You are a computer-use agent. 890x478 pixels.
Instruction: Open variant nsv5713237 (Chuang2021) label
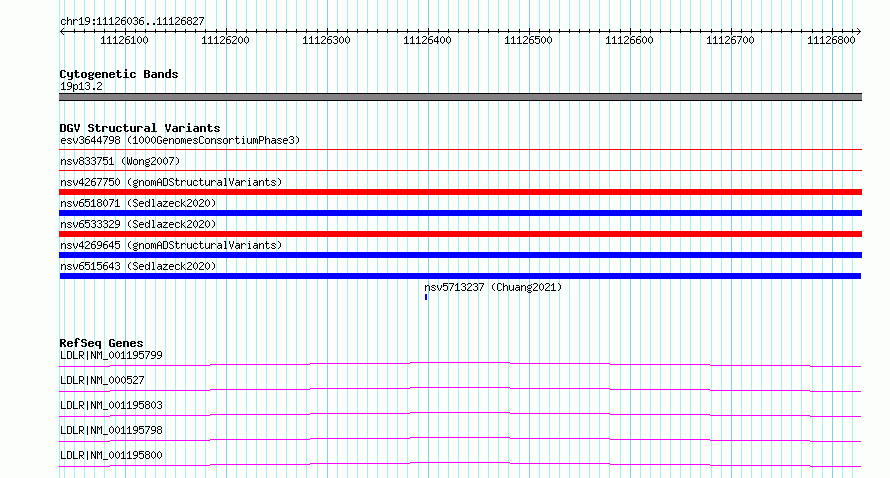[493, 287]
